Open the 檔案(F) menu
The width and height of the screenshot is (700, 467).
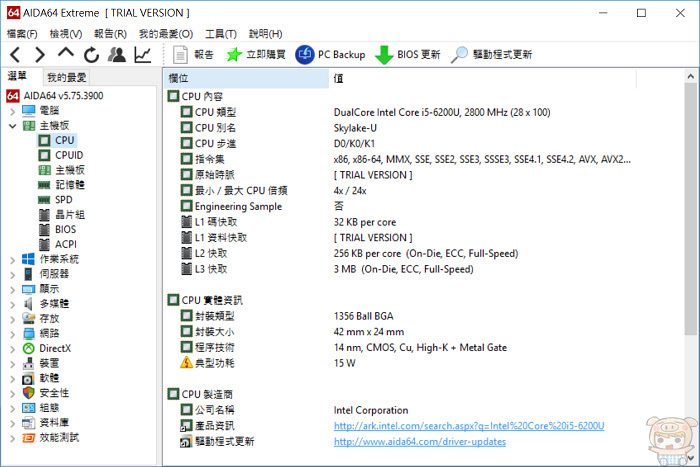pyautogui.click(x=22, y=34)
